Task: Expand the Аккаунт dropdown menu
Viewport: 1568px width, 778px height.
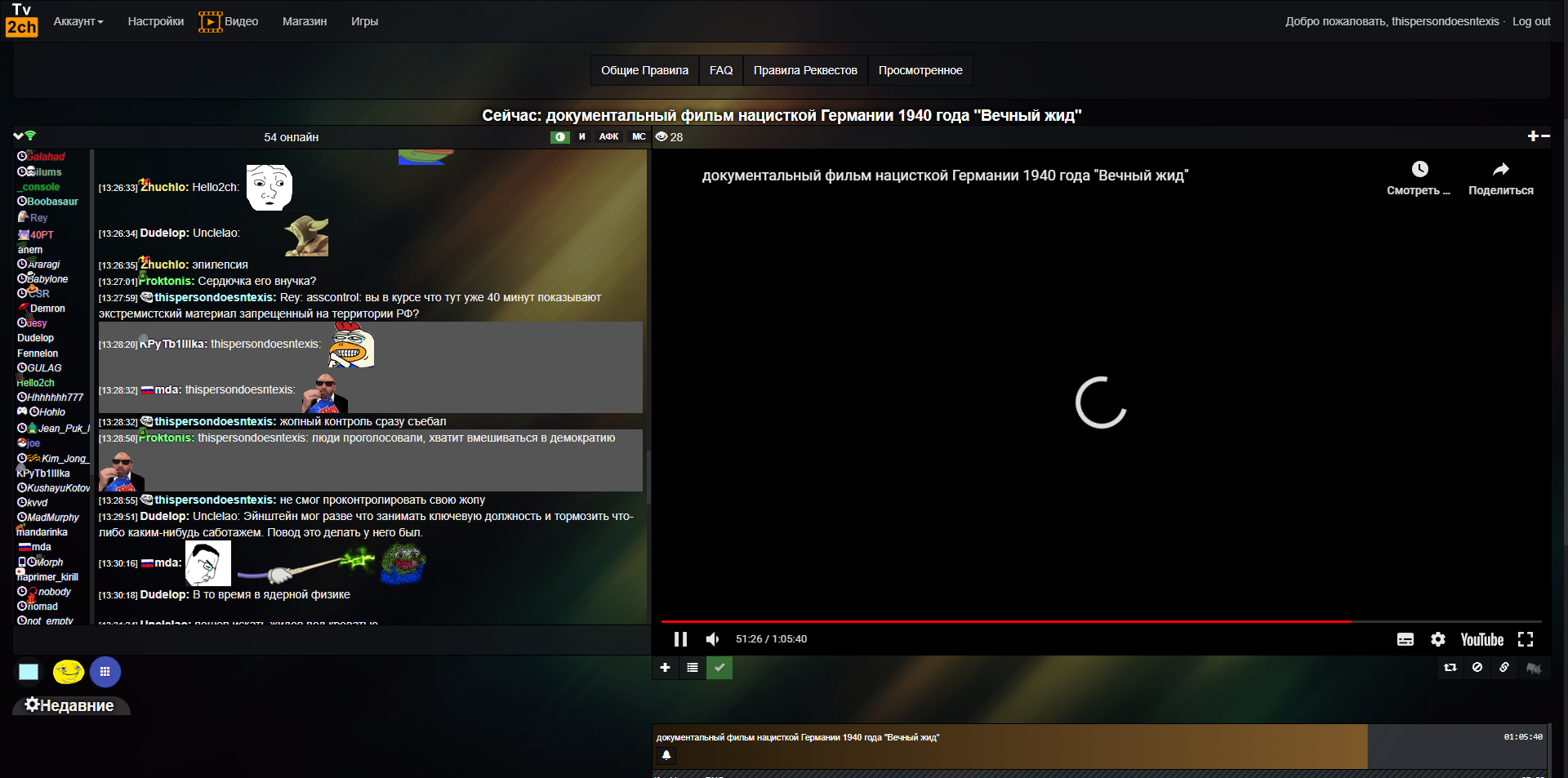Action: click(78, 21)
